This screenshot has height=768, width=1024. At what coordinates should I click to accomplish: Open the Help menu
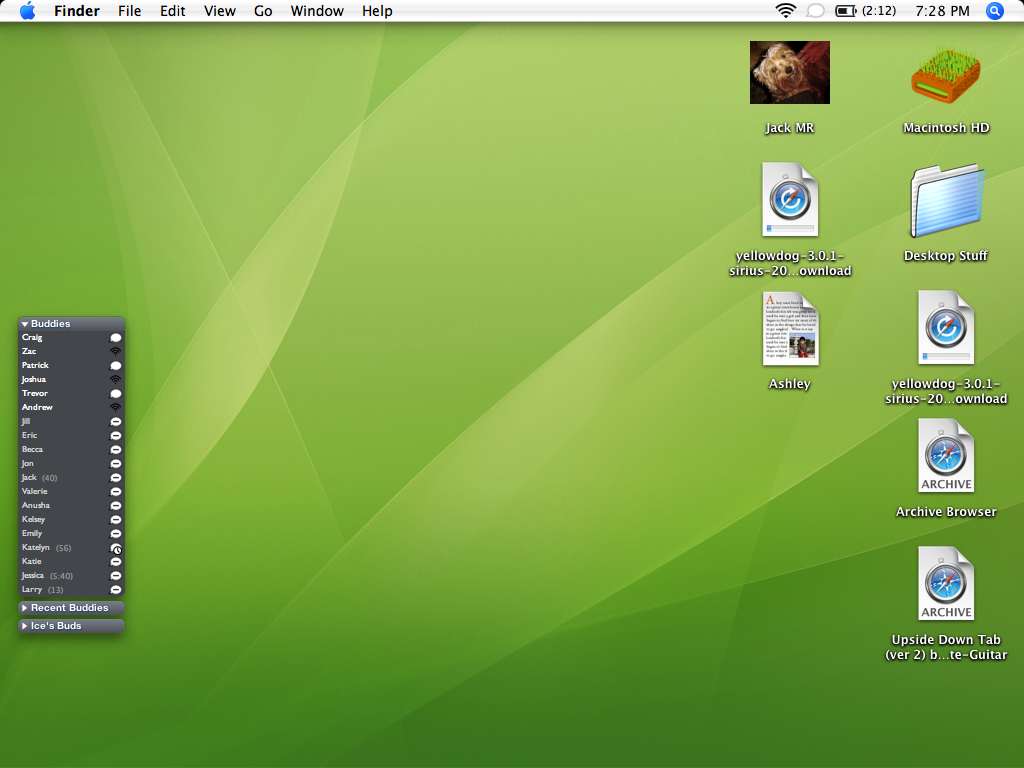pos(377,10)
